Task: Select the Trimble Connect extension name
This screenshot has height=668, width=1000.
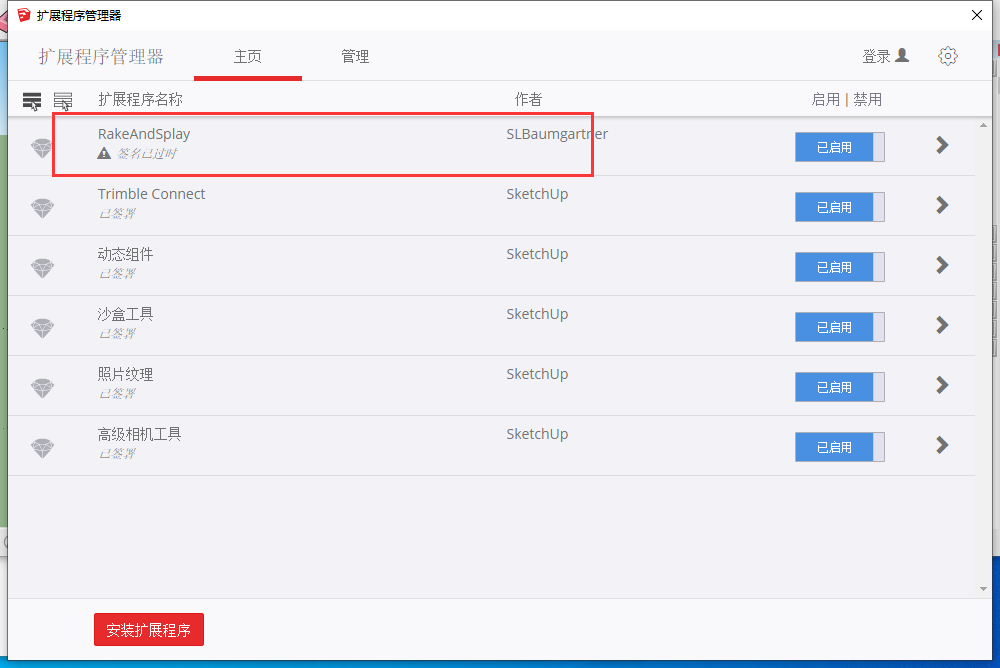Action: [151, 194]
